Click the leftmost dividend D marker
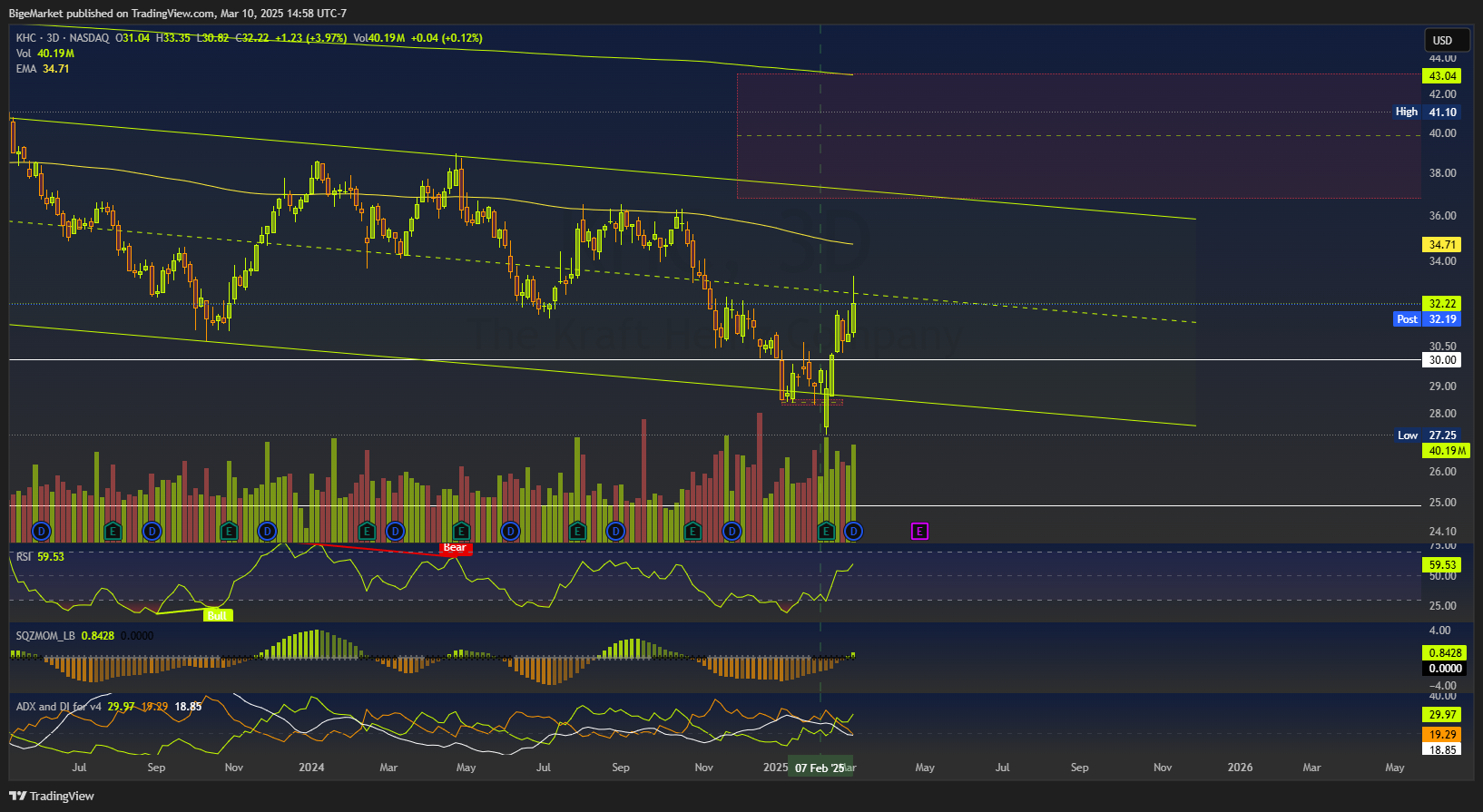1483x812 pixels. click(x=41, y=531)
